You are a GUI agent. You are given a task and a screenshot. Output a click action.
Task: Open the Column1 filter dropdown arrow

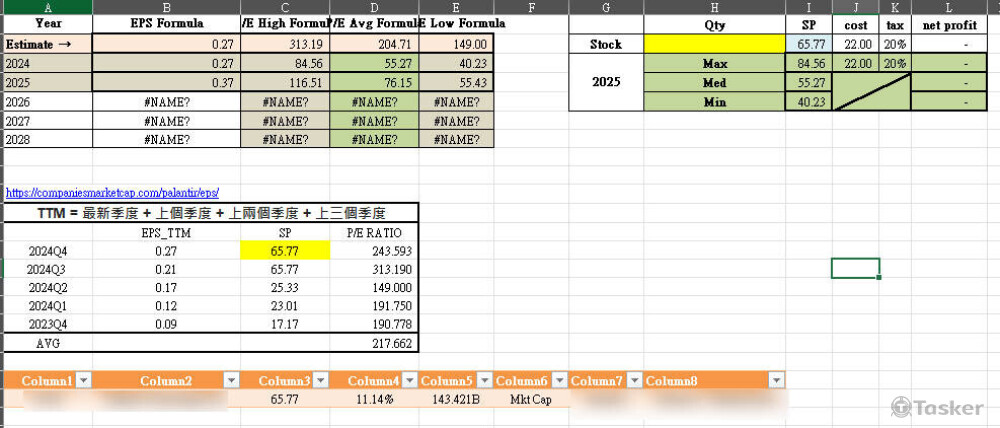click(84, 381)
